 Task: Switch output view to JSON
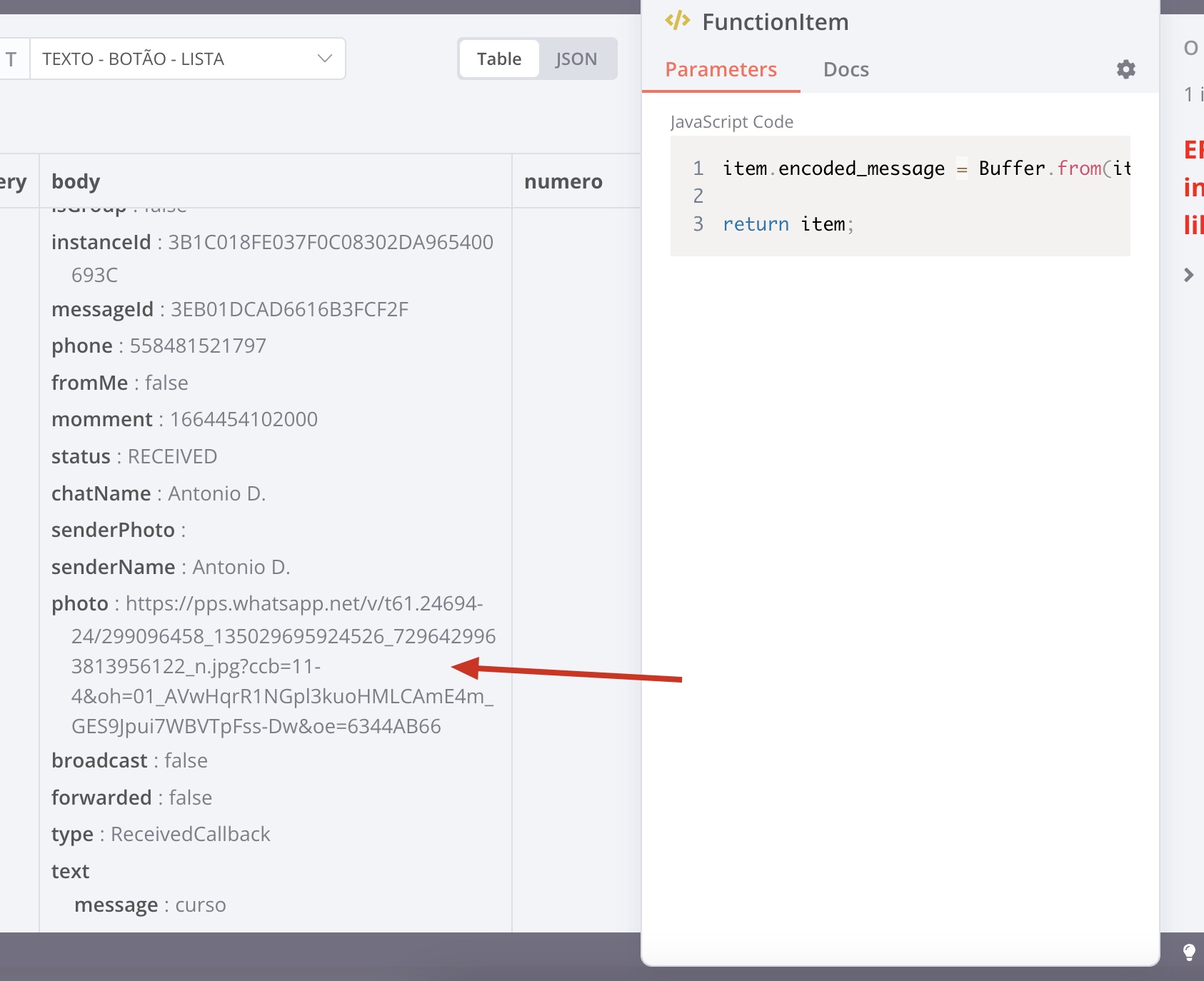tap(577, 59)
